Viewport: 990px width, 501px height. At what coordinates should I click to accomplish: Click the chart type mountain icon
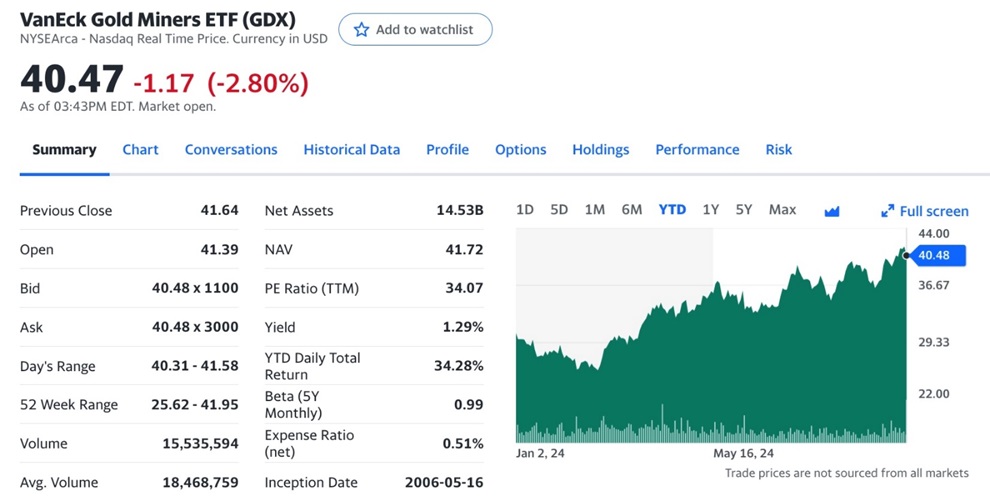832,211
